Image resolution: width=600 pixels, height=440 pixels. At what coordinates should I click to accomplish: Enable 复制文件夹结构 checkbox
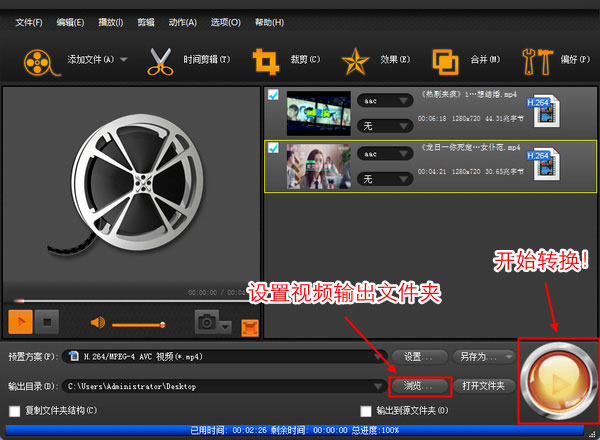pyautogui.click(x=15, y=411)
